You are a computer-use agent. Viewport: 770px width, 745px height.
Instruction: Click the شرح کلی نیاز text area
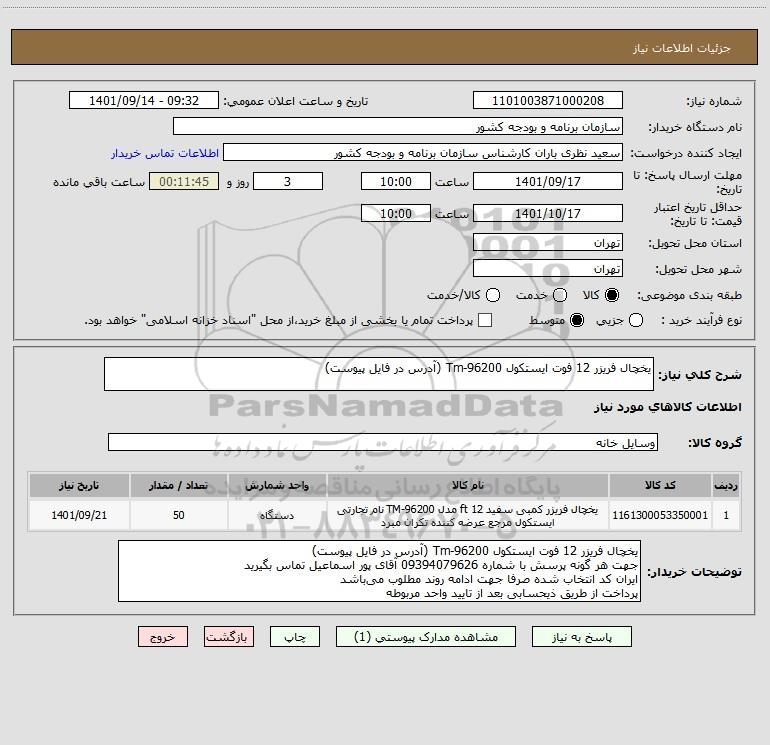(x=379, y=374)
